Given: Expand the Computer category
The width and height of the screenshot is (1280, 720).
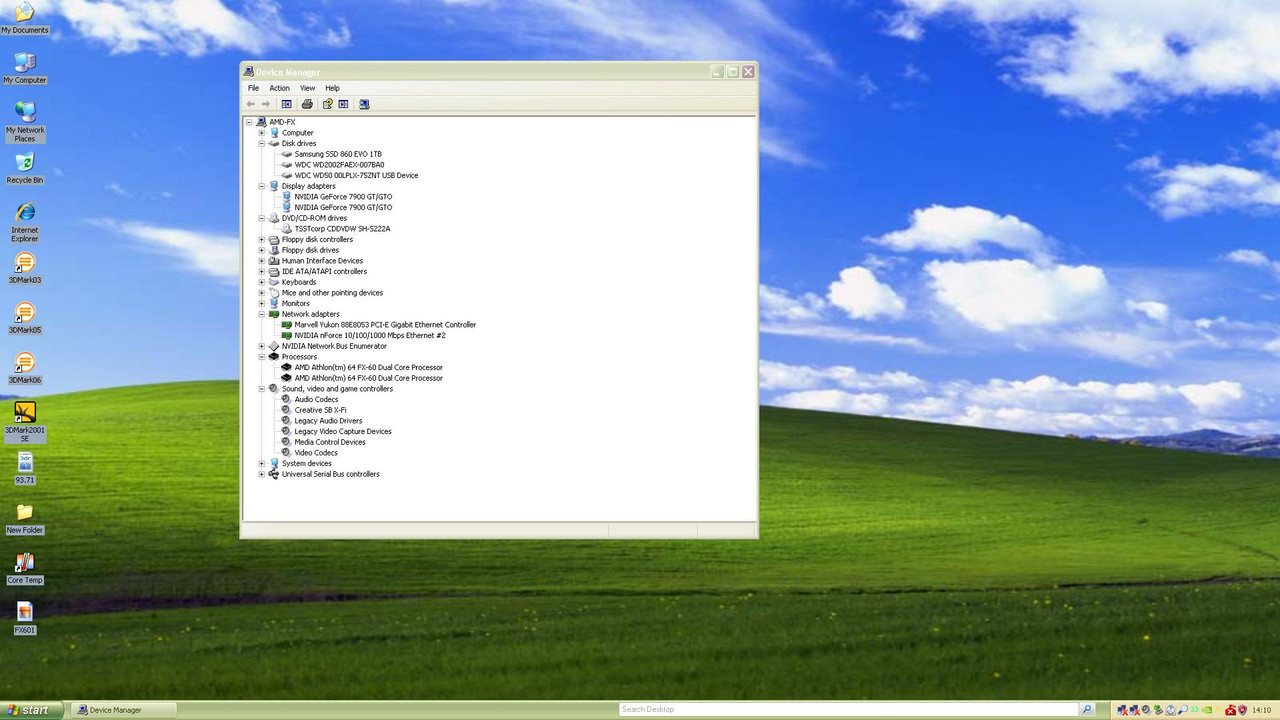Looking at the screenshot, I should click(262, 133).
